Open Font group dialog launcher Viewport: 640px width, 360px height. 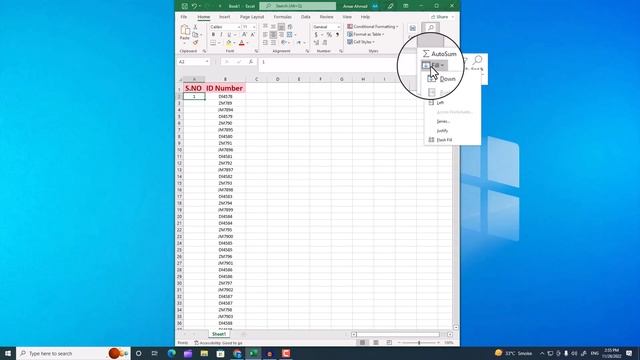coord(256,51)
